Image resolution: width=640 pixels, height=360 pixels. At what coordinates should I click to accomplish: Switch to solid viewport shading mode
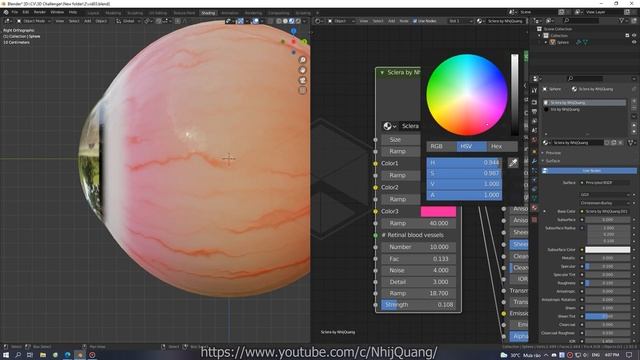point(285,21)
